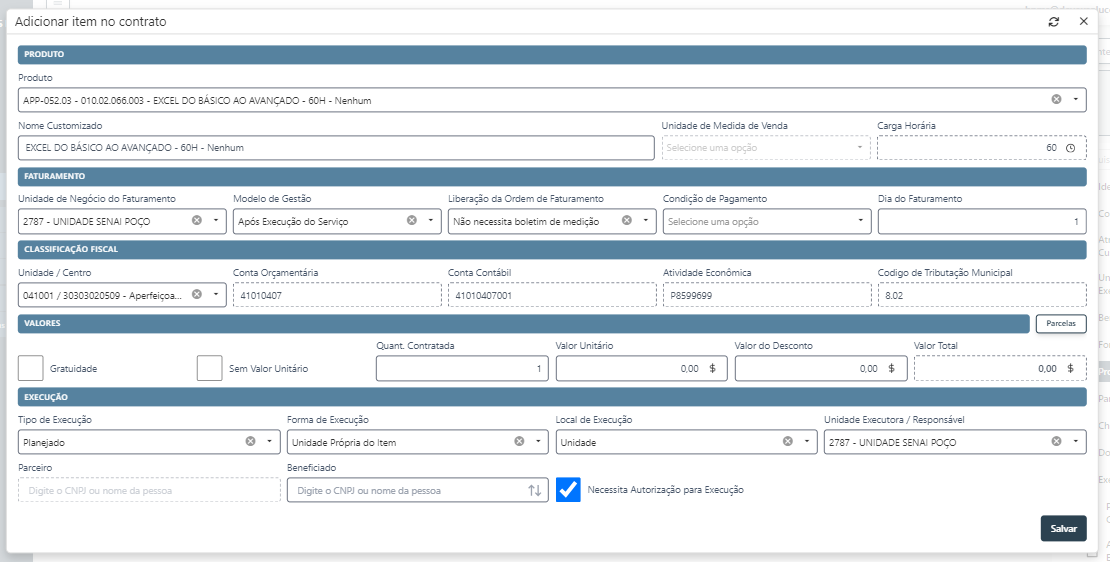Click the refresh icon in dialog header
Screen dimensions: 1110x562
1054,21
